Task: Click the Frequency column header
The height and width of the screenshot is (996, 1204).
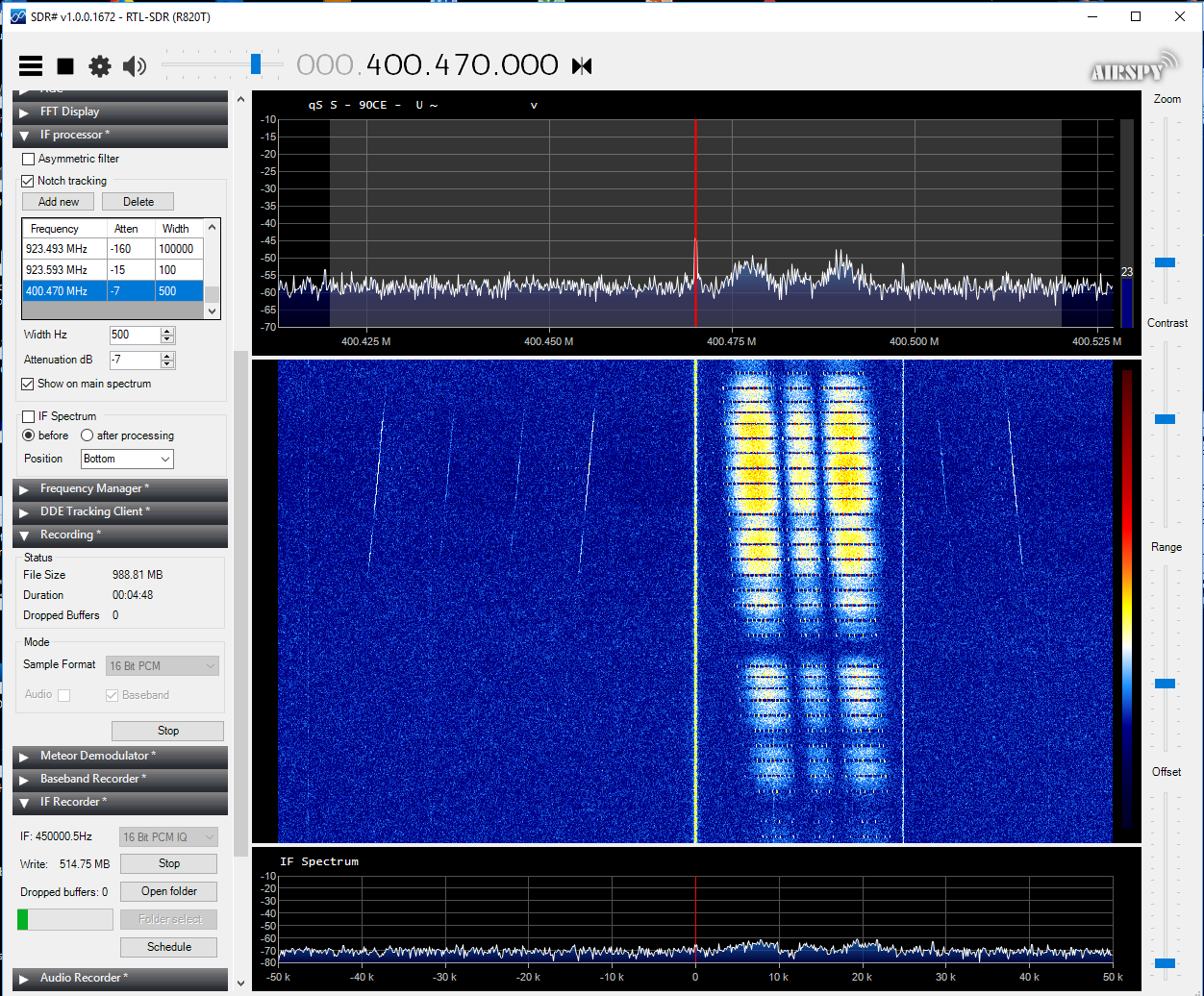Action: 64,229
